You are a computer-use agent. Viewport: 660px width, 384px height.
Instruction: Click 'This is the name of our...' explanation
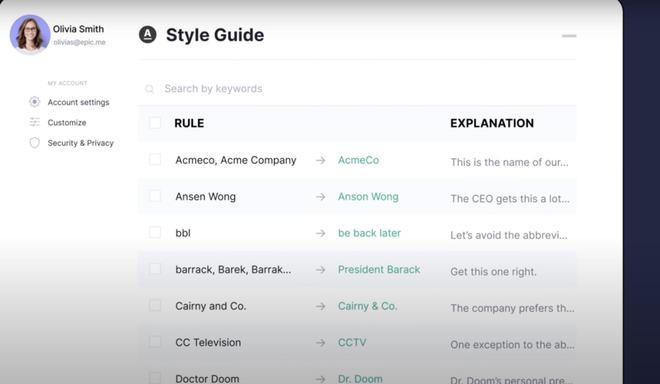(509, 162)
